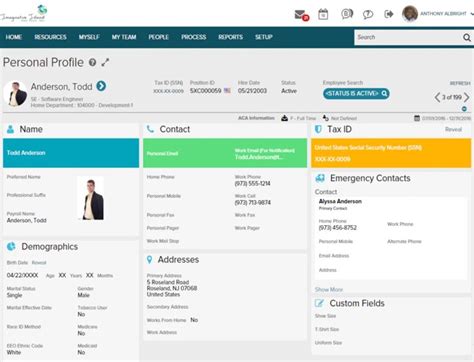Click the REFRESH link
The height and width of the screenshot is (362, 474).
click(460, 83)
